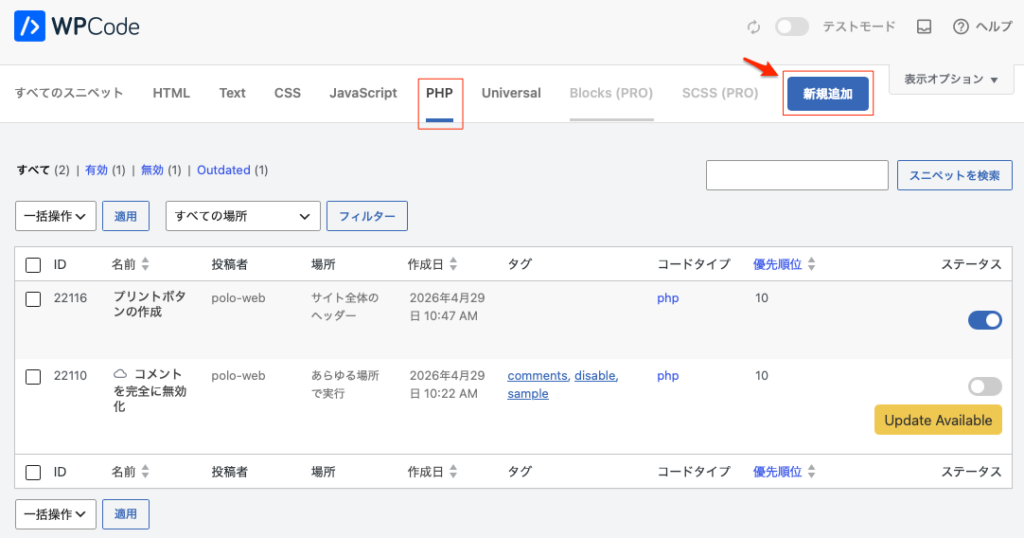The height and width of the screenshot is (538, 1024).
Task: Click the cloud icon next to コメントを完全に無効化
Action: point(120,374)
